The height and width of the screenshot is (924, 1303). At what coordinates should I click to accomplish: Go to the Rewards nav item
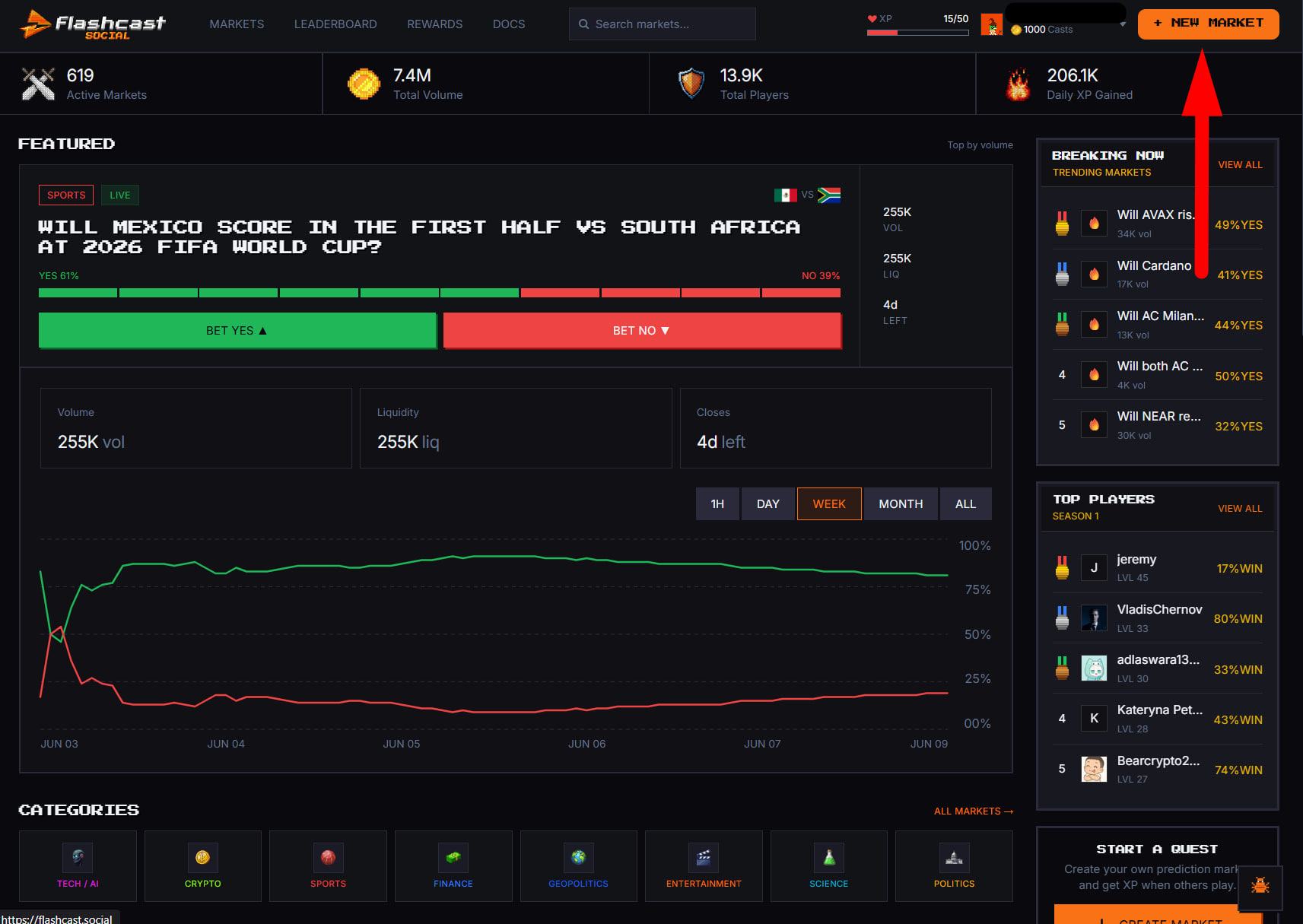pyautogui.click(x=434, y=24)
